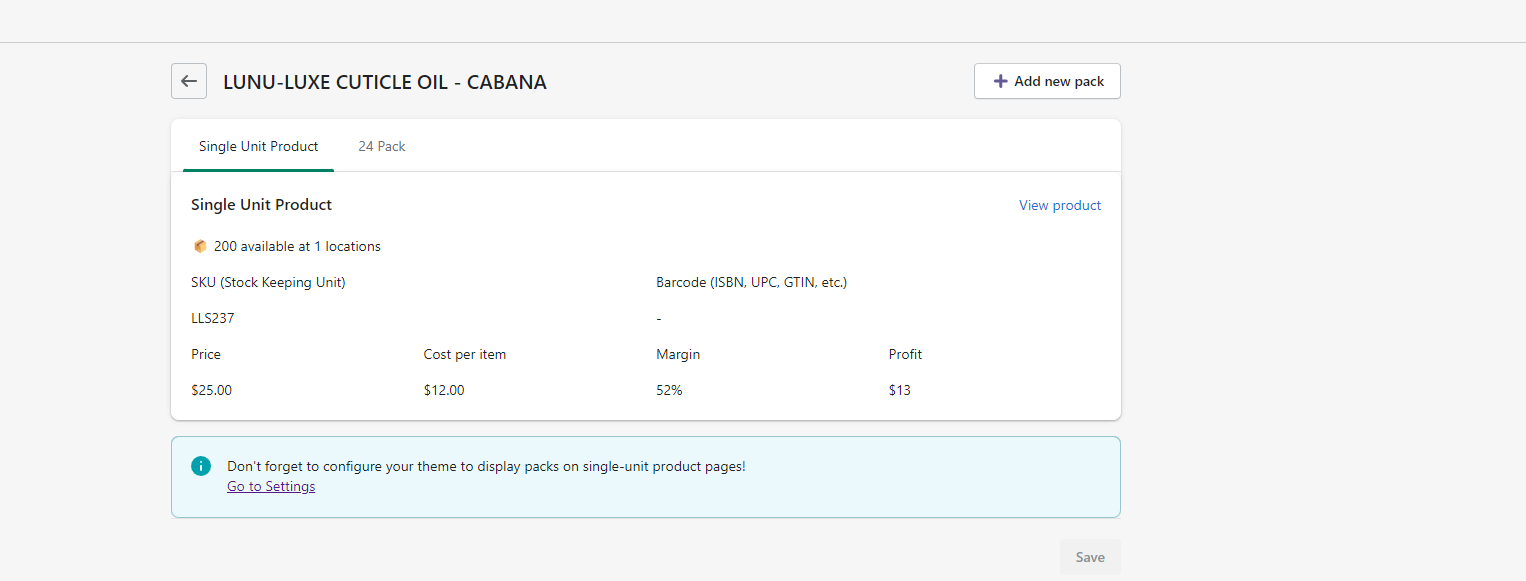The image size is (1526, 581).
Task: Click the theme configuration banner message
Action: click(486, 466)
